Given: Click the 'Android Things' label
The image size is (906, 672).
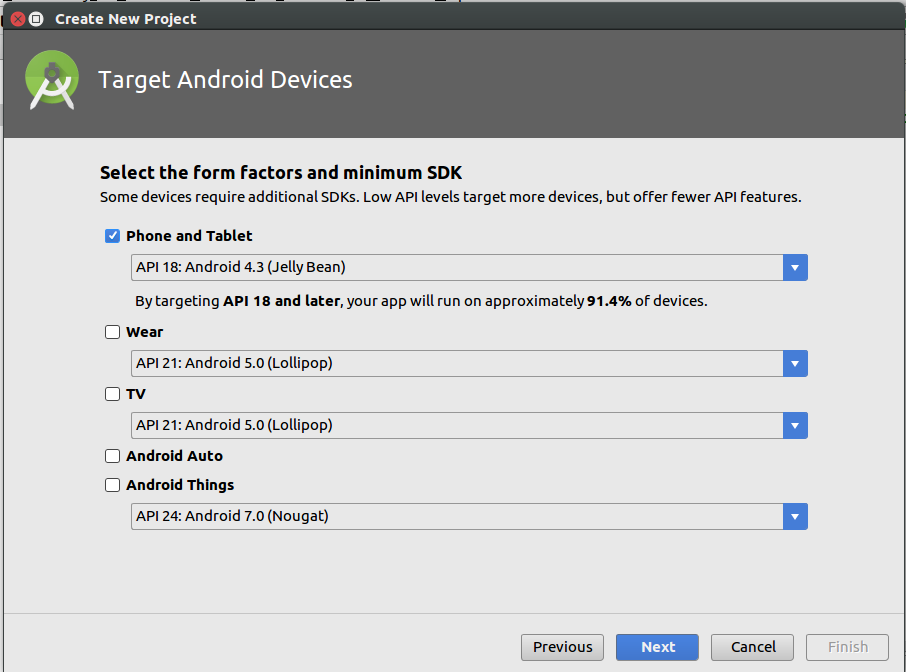Looking at the screenshot, I should pos(180,485).
